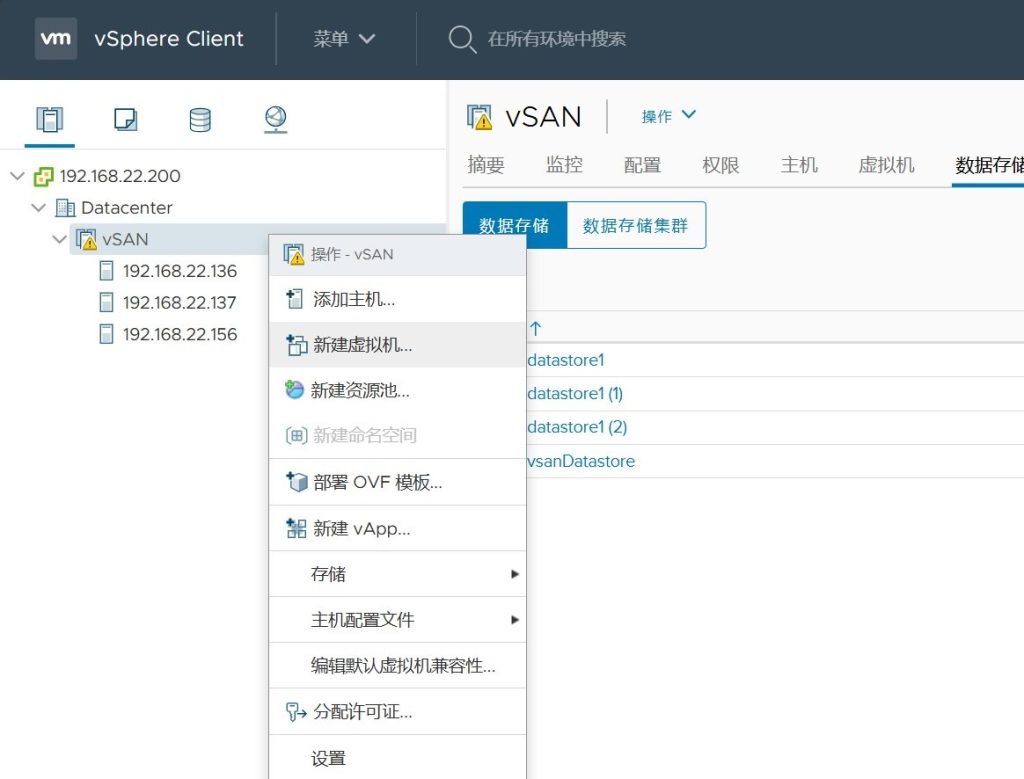This screenshot has height=779, width=1024.
Task: Click the vSAN cluster icon in page header
Action: (x=480, y=117)
